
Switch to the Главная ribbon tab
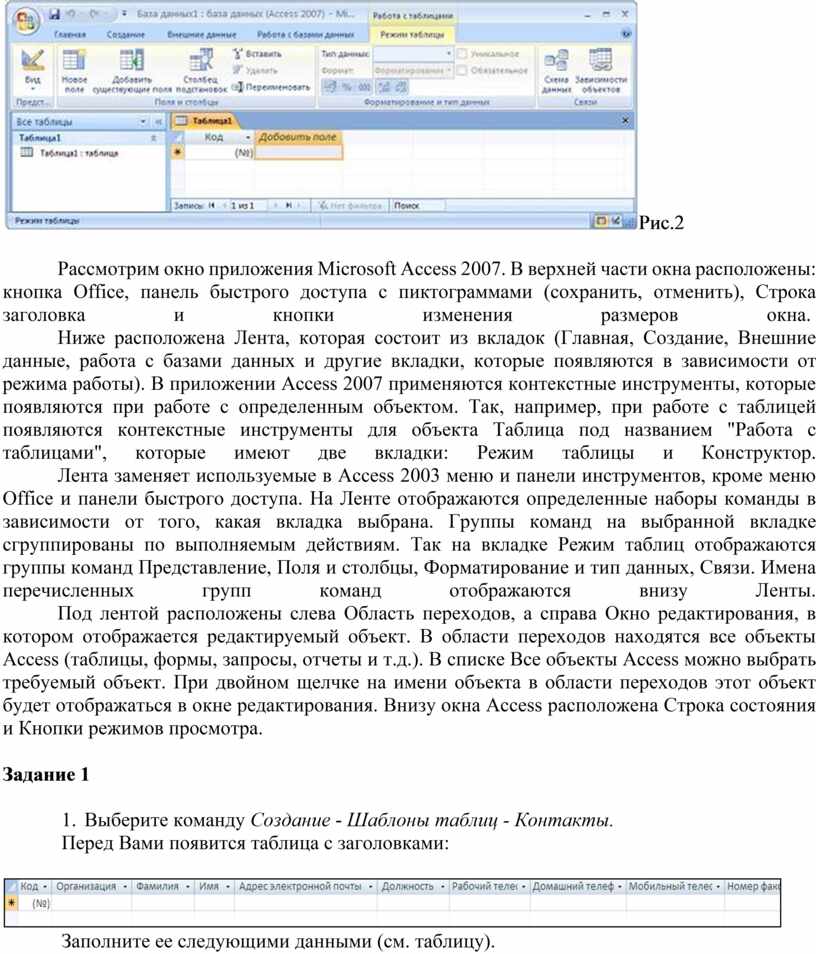pos(69,35)
